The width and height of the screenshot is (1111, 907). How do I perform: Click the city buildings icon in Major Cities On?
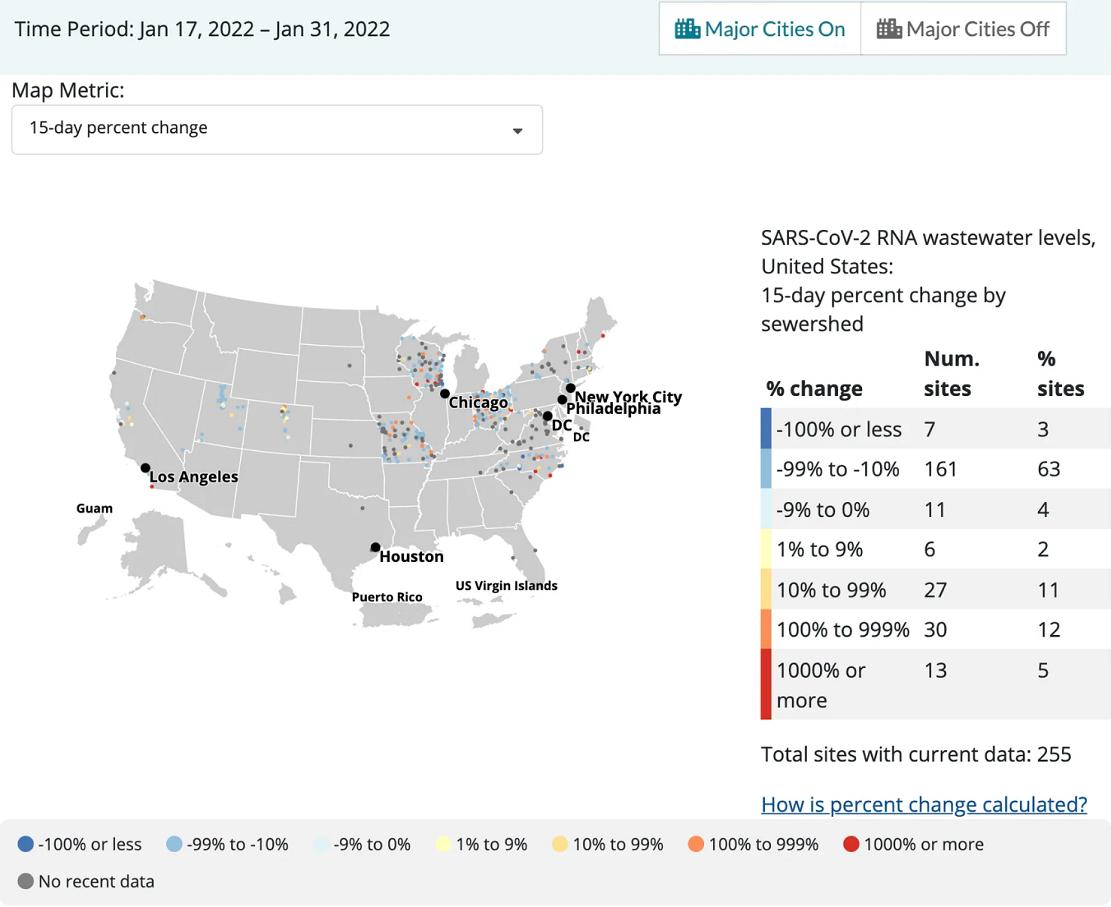pyautogui.click(x=687, y=29)
